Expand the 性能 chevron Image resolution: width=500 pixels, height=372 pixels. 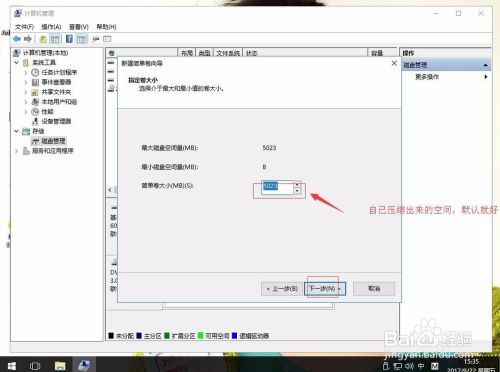point(26,111)
